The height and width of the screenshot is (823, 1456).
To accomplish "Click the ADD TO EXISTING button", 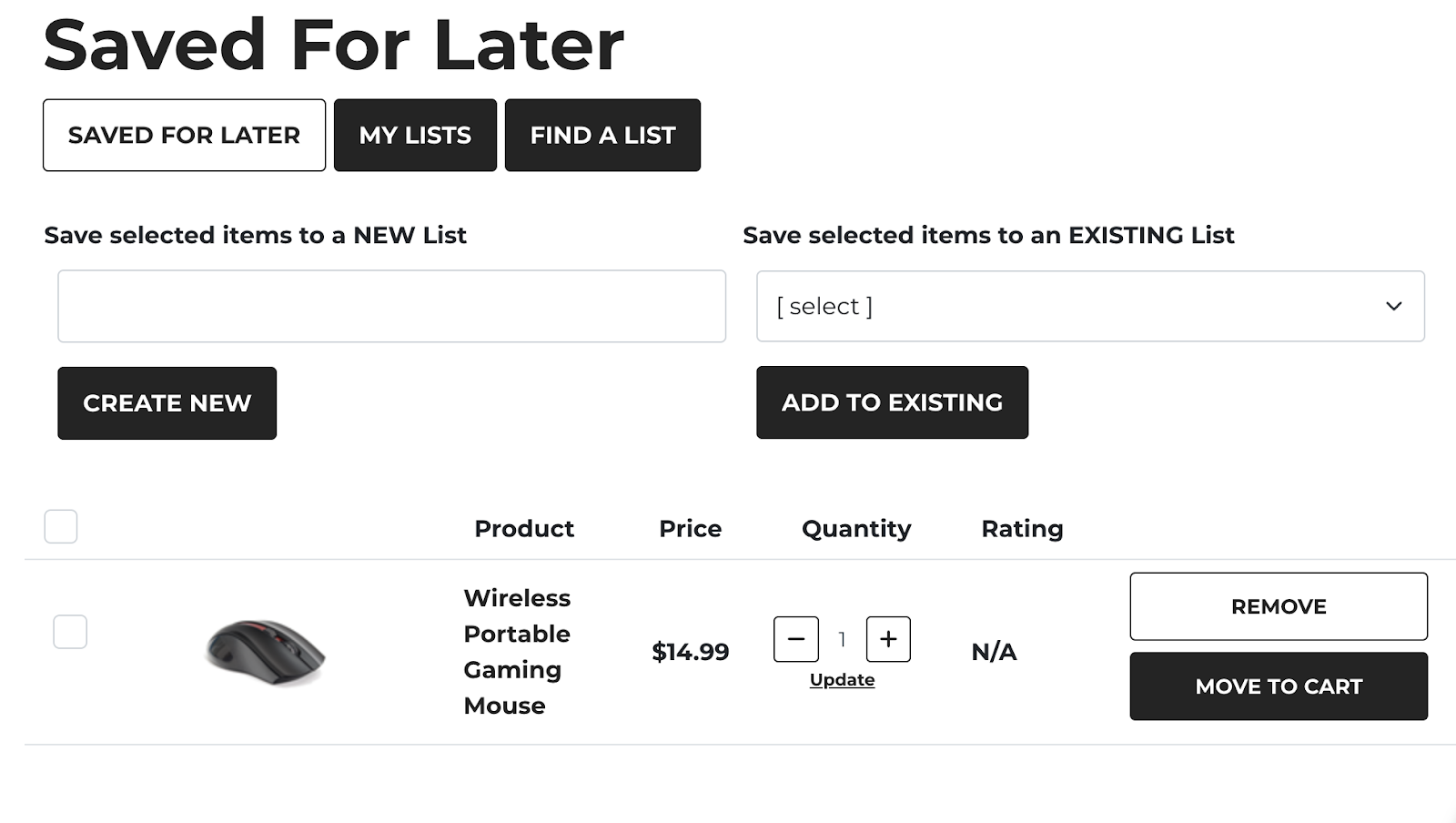I will point(892,402).
